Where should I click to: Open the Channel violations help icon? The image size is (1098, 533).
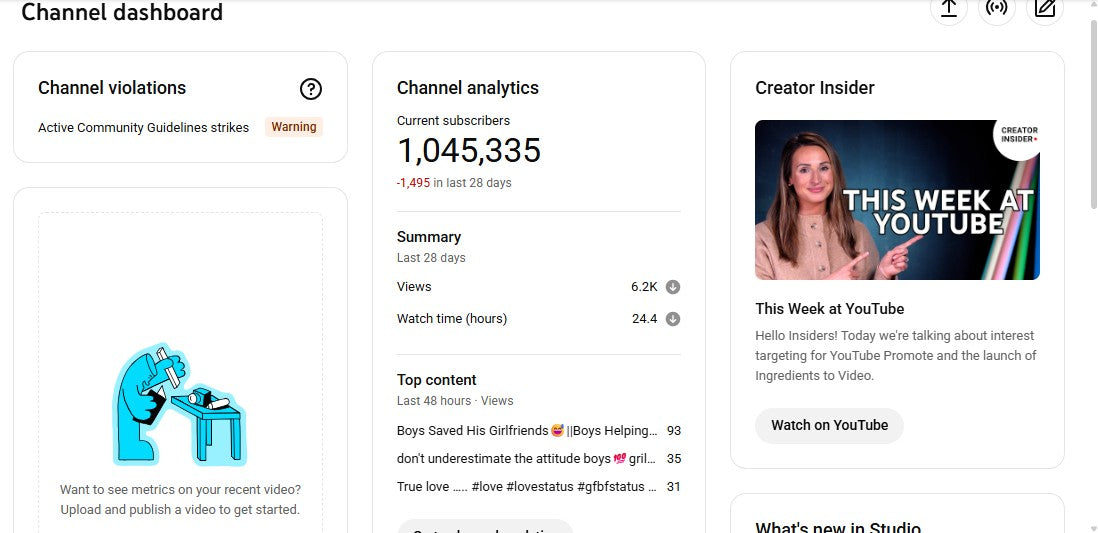tap(311, 89)
